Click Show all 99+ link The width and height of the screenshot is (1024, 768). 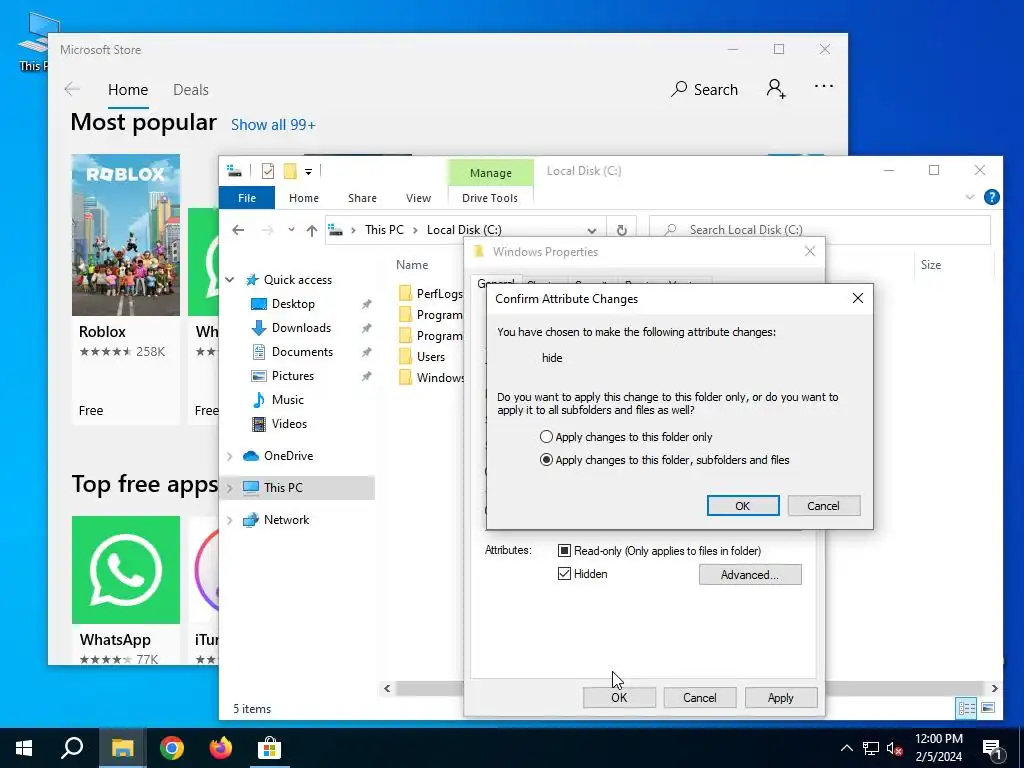(273, 125)
